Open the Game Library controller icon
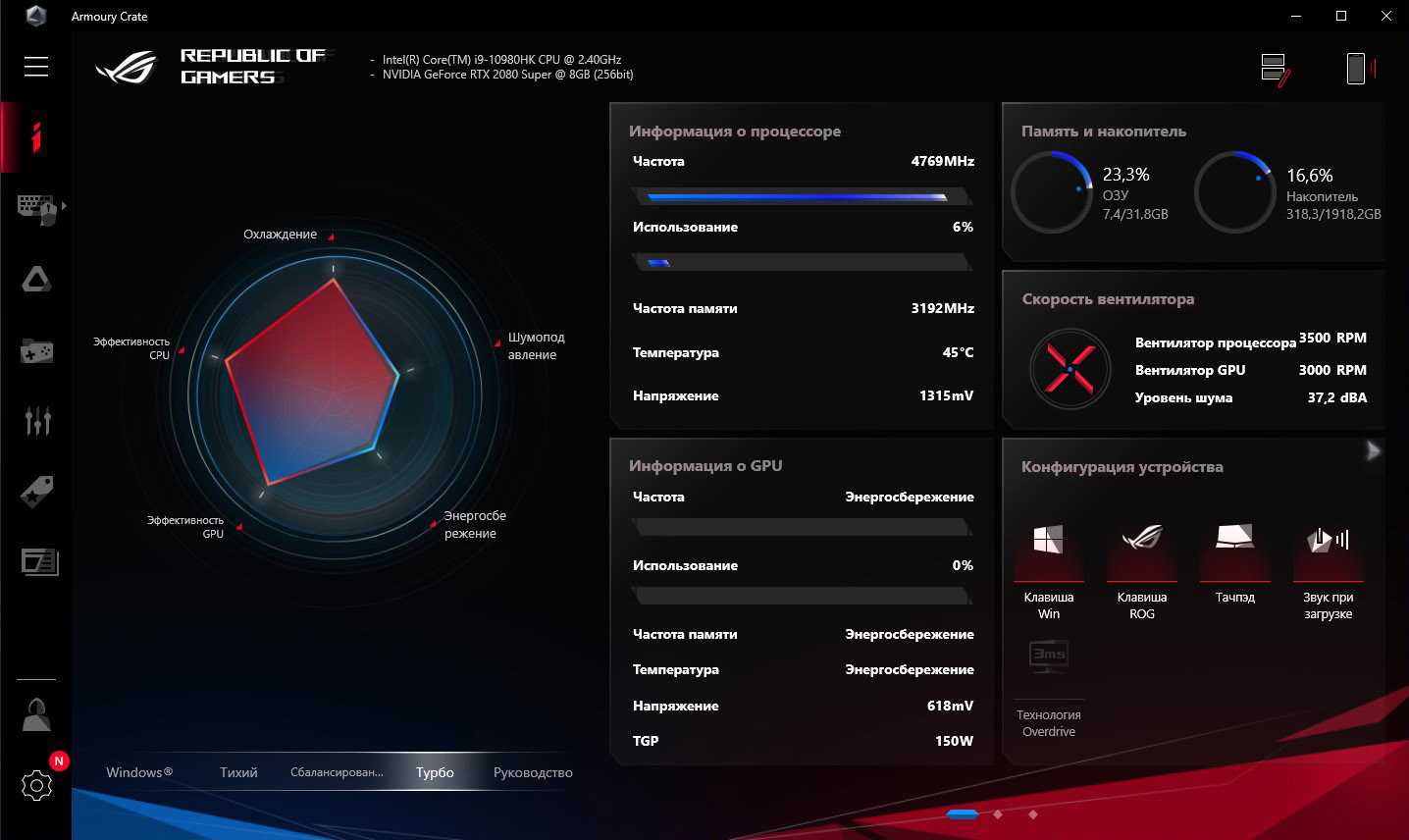 click(x=36, y=350)
